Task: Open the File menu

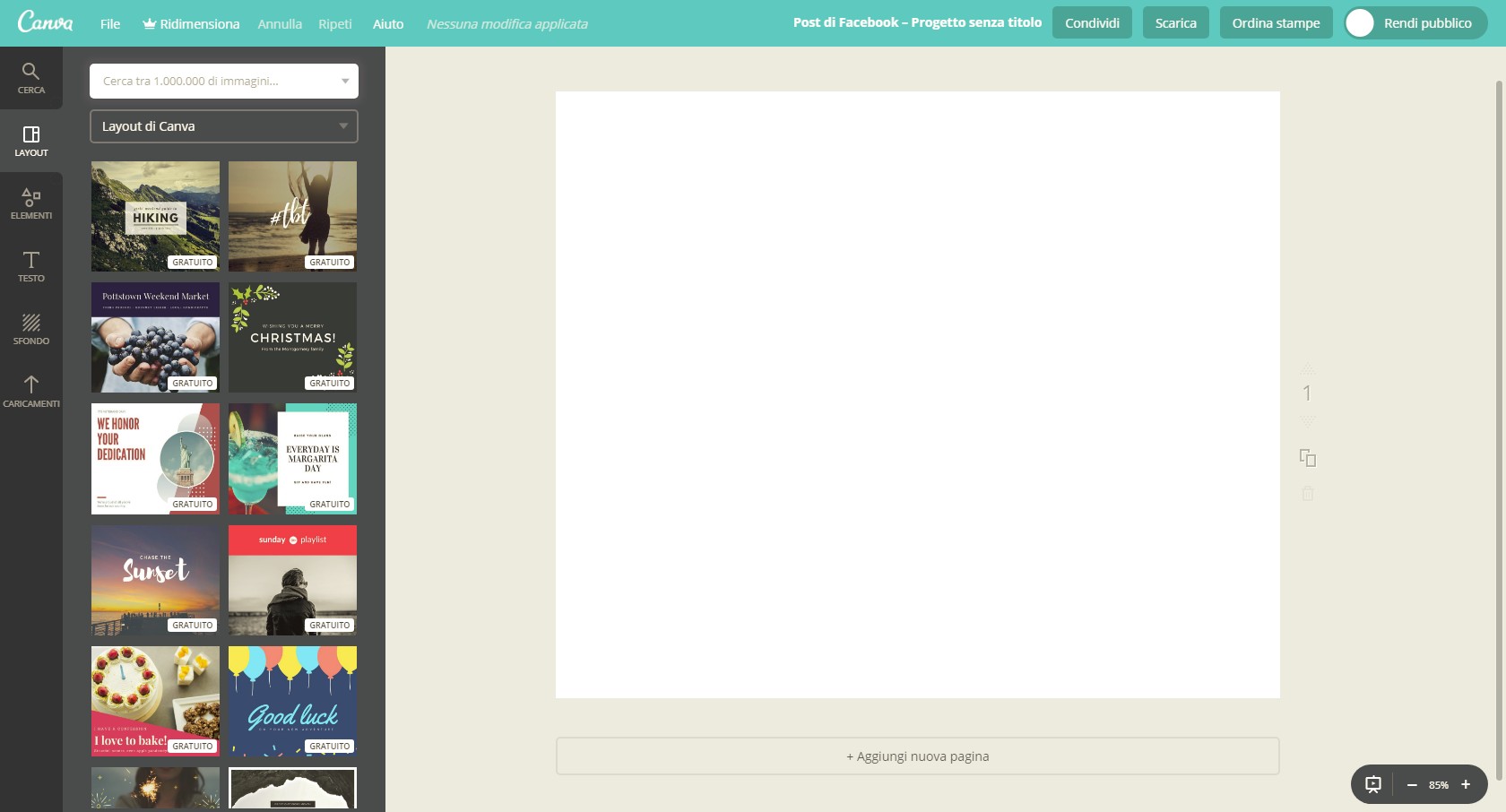Action: pyautogui.click(x=109, y=24)
